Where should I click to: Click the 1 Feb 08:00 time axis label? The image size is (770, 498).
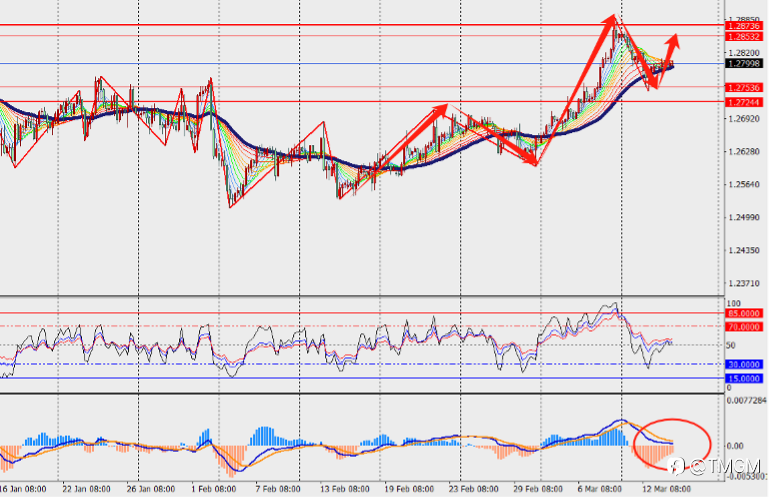tap(214, 489)
